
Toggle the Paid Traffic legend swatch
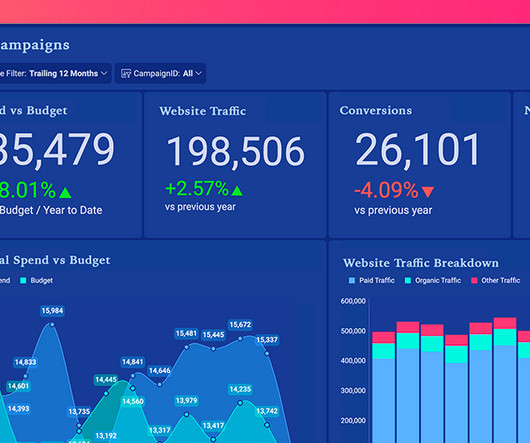click(352, 280)
